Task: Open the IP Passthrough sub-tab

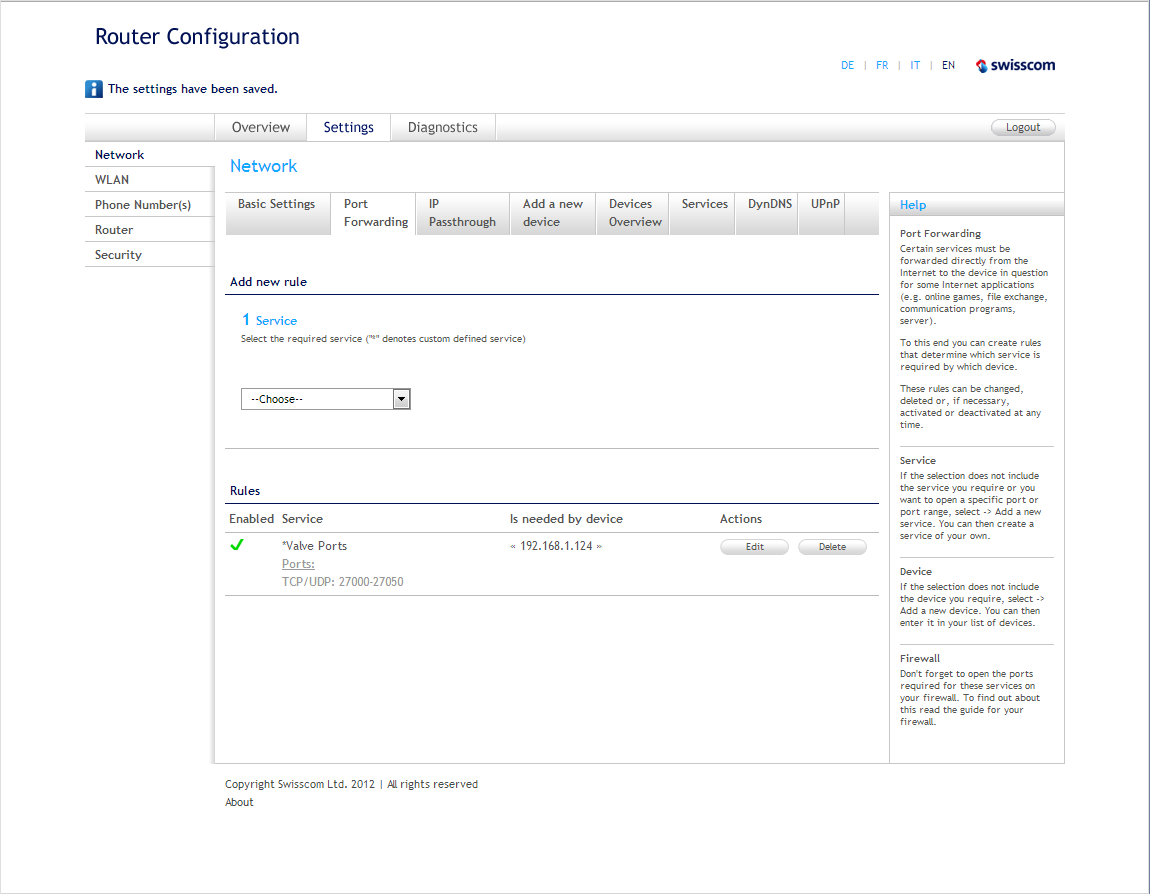Action: coord(462,213)
